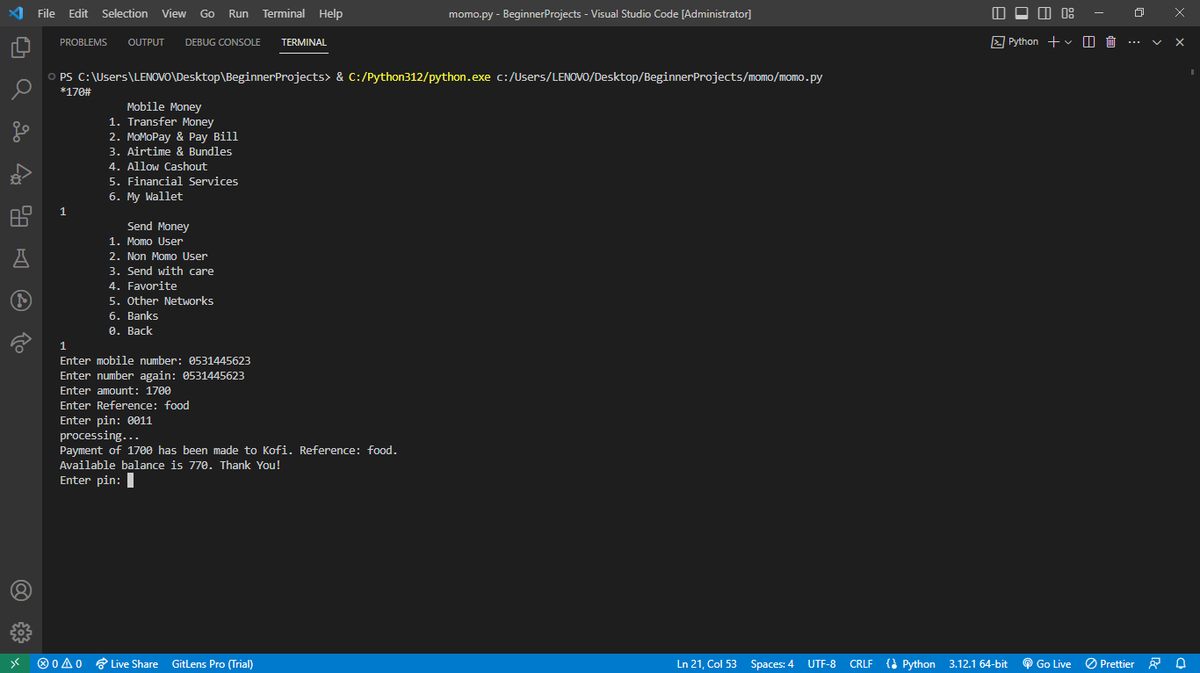Change line endings via CRLF

861,663
